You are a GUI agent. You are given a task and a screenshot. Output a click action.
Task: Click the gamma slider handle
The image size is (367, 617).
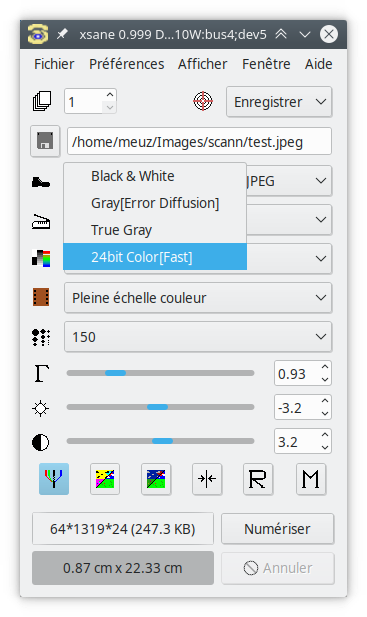click(x=116, y=373)
